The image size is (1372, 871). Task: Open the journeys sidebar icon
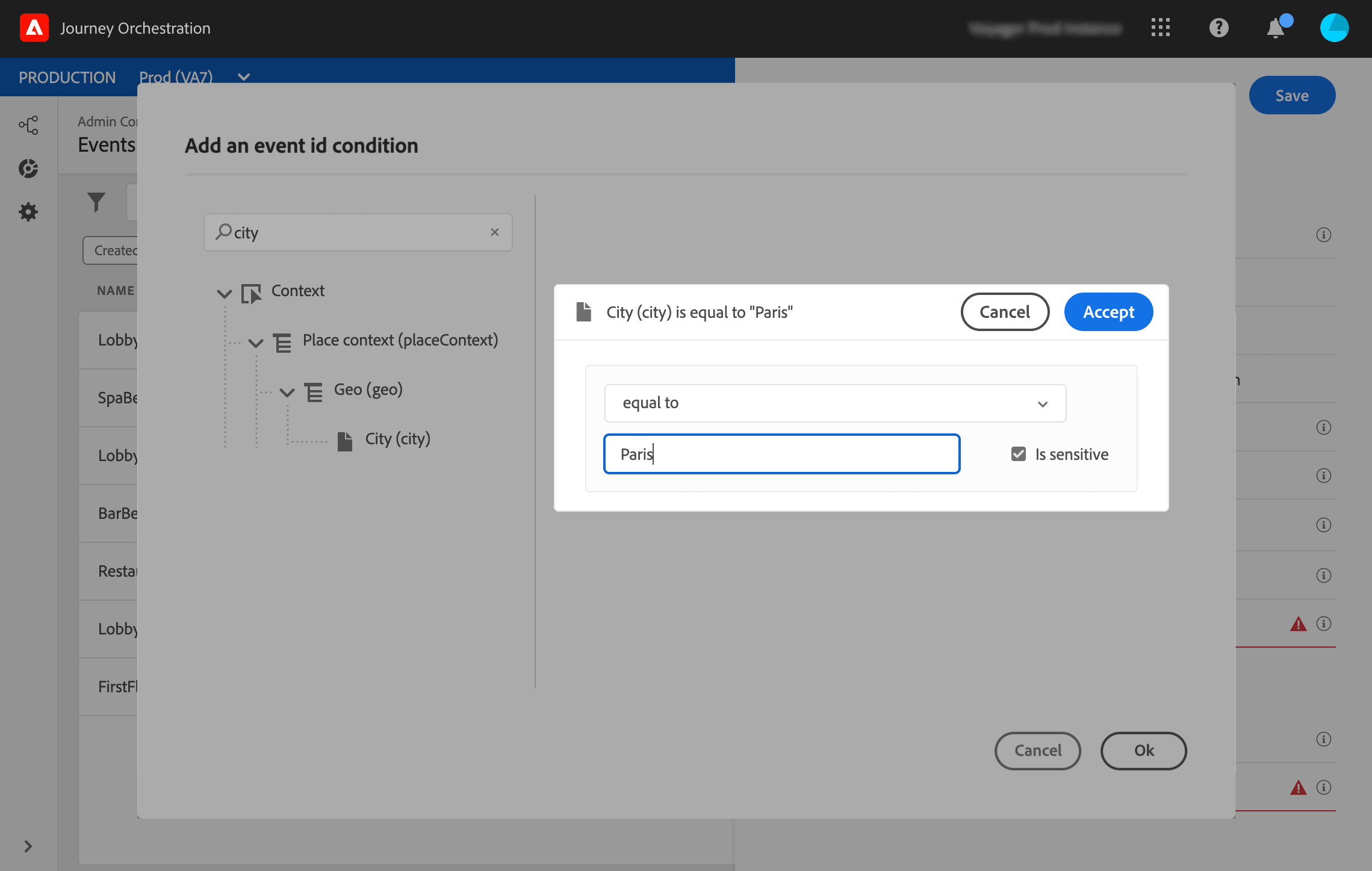[x=28, y=125]
